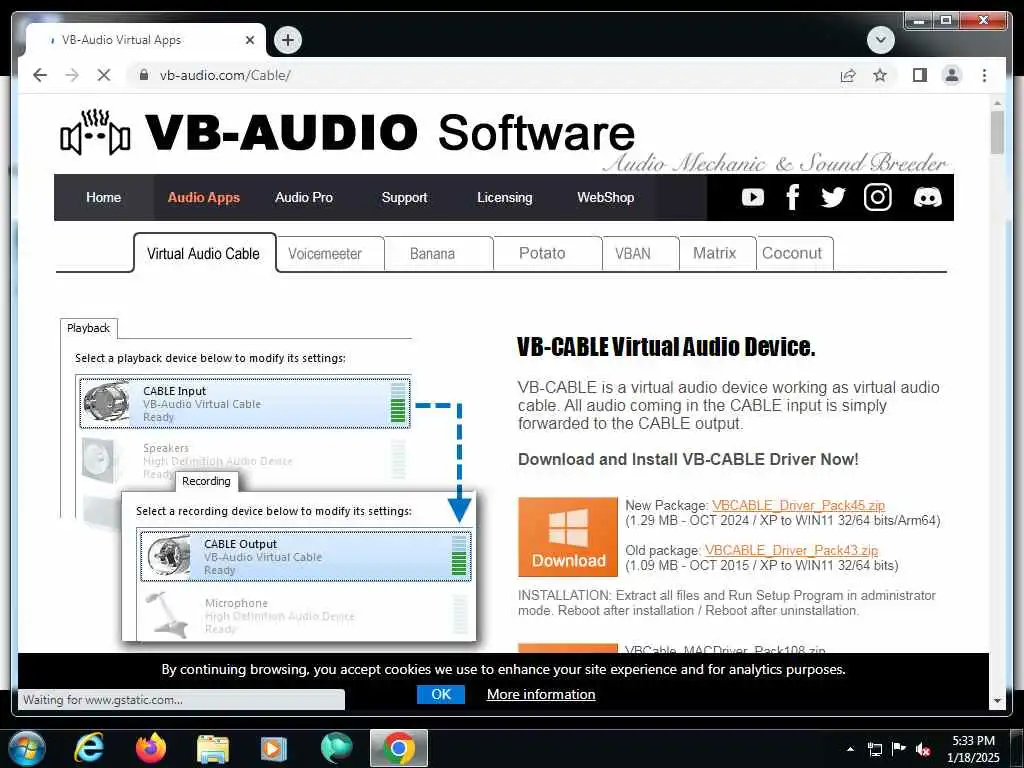The height and width of the screenshot is (768, 1024).
Task: Open the VB-Audio Facebook page icon
Action: tap(792, 197)
